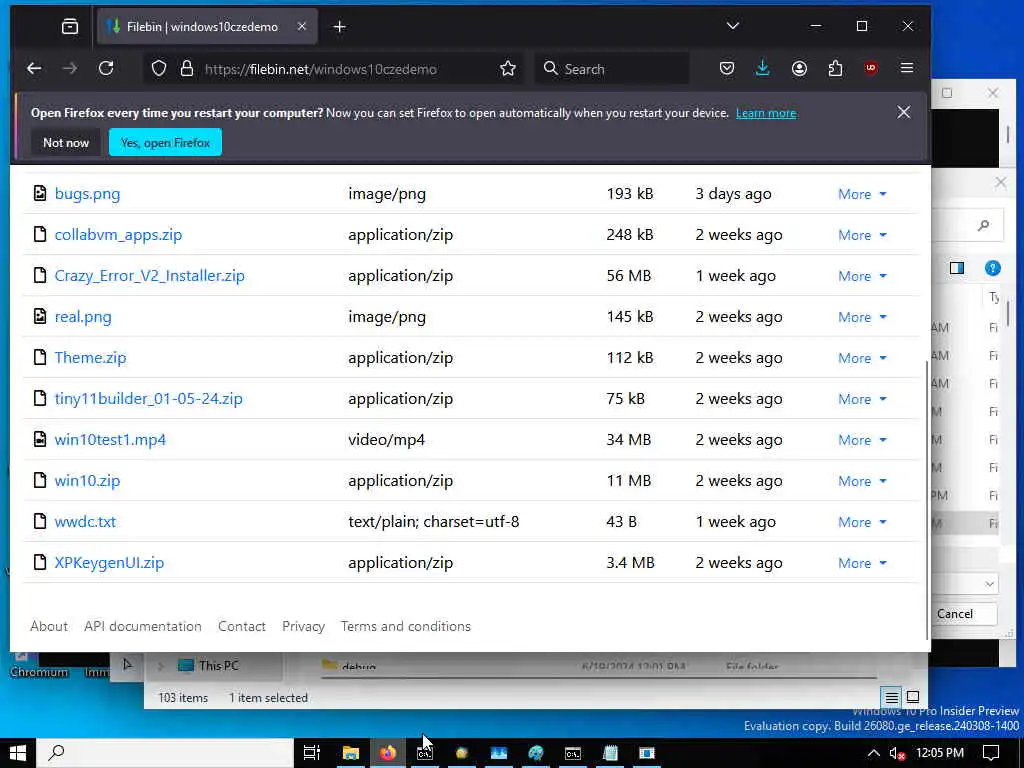Open Save to Pocket icon
Image resolution: width=1024 pixels, height=768 pixels.
coord(726,69)
